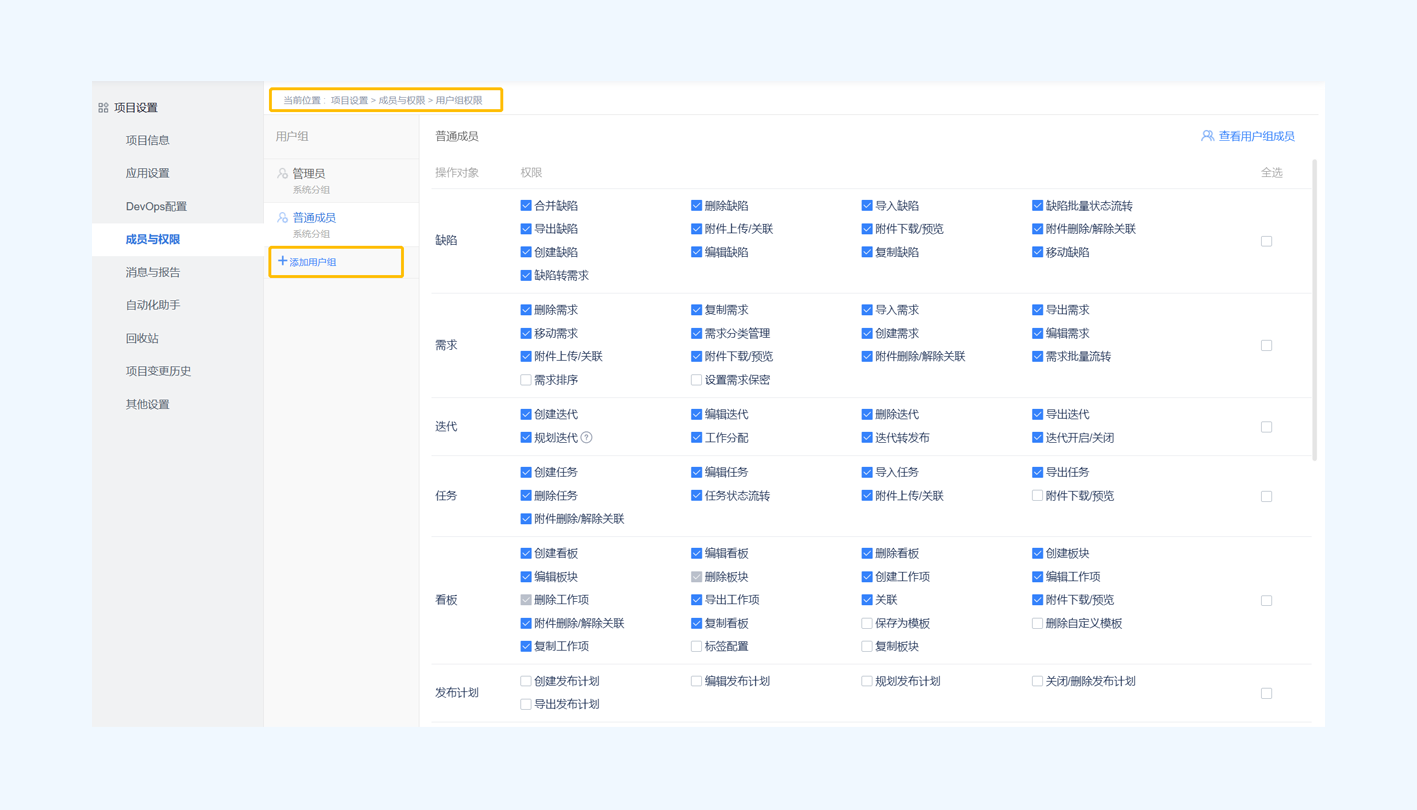Uncheck 任务状态流转 permission
The width and height of the screenshot is (1417, 810).
(x=696, y=496)
